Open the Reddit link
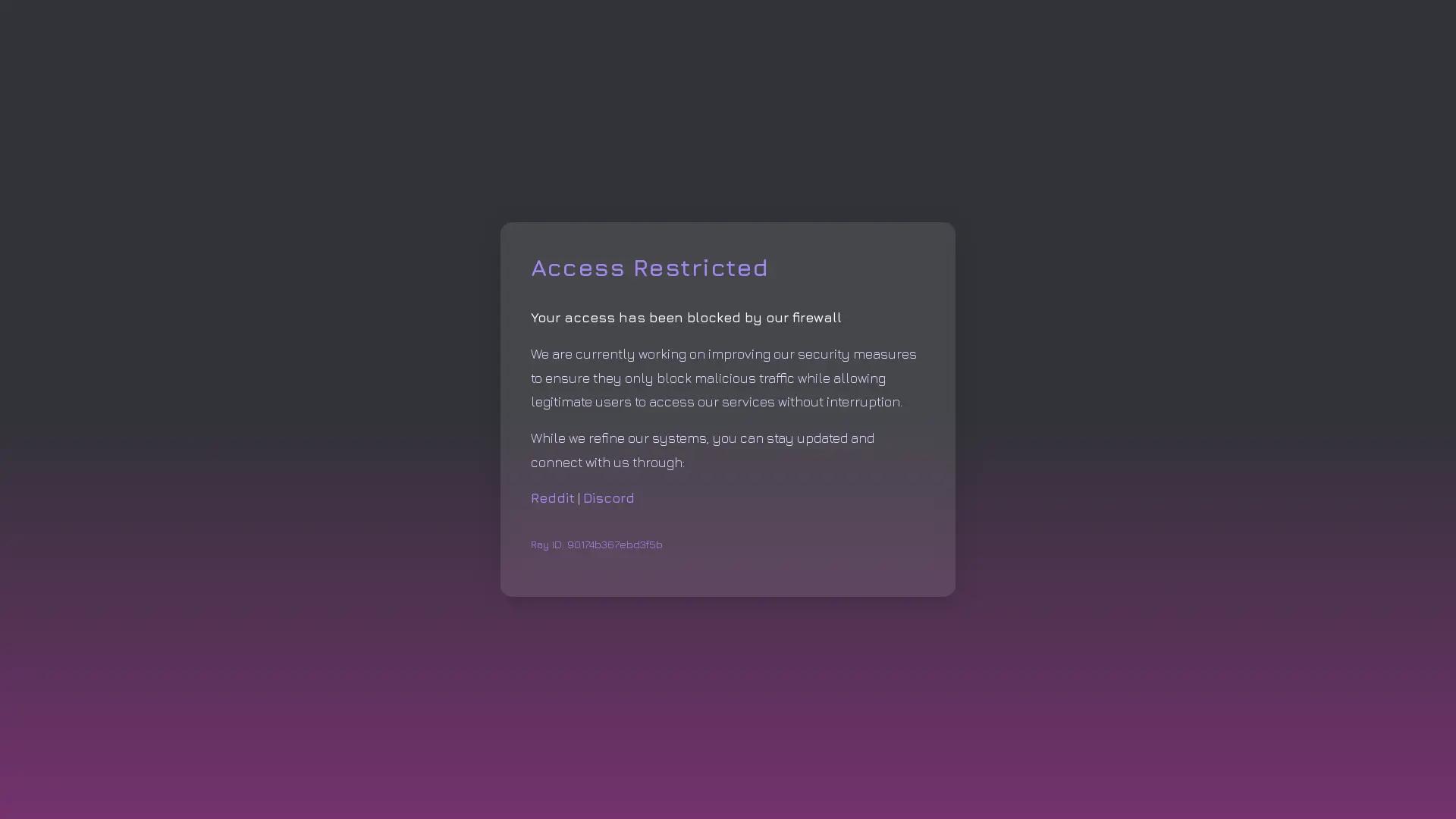 [x=552, y=498]
